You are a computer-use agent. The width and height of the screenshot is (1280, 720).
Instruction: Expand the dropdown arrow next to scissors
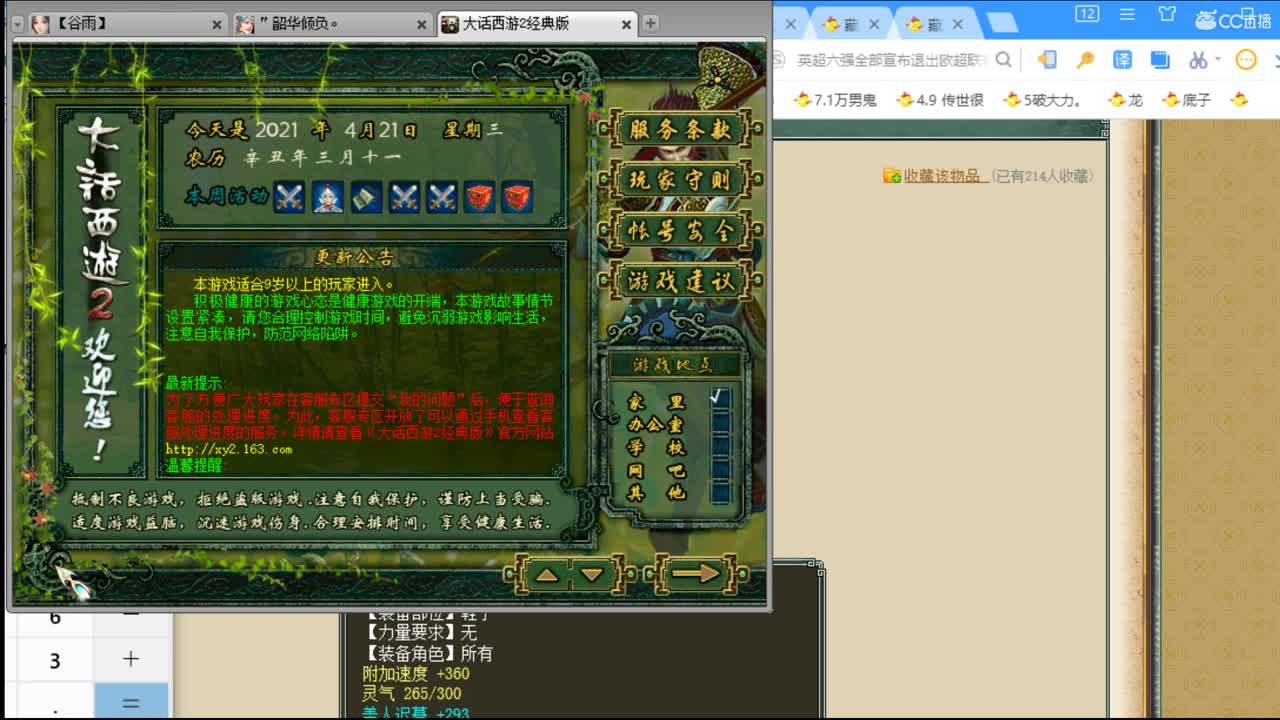[1219, 60]
